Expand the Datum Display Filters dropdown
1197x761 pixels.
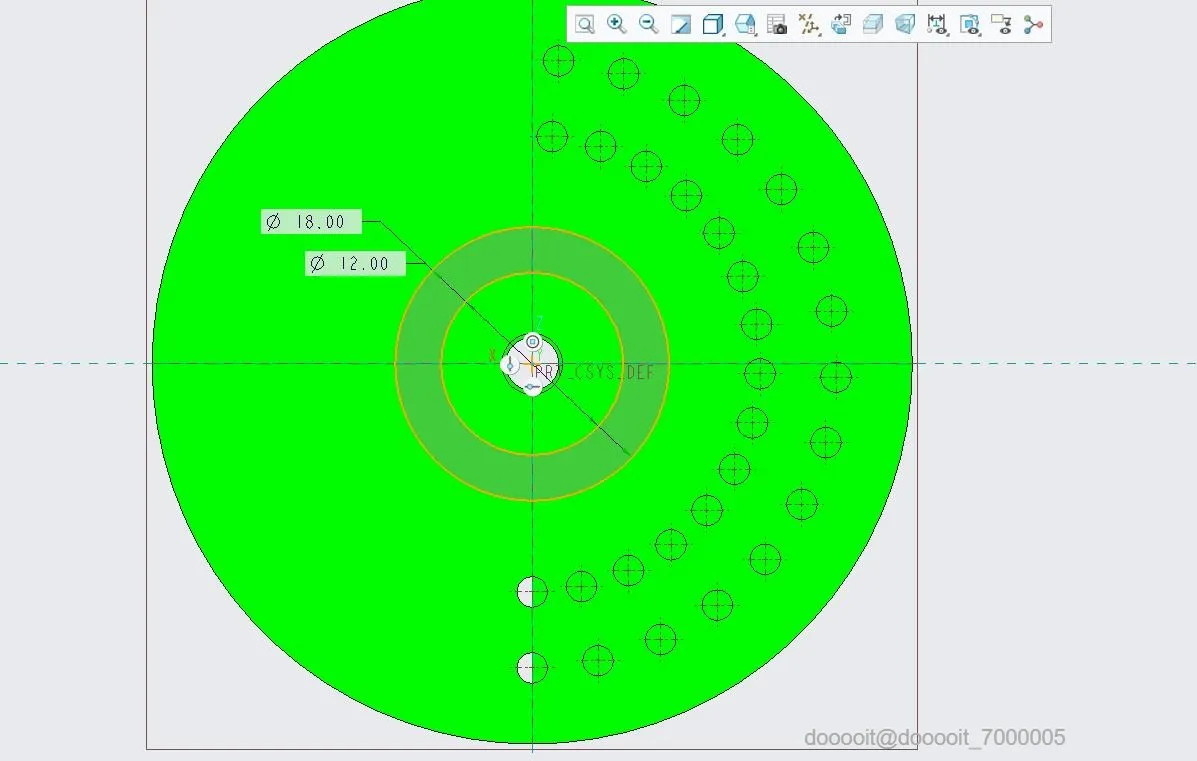point(809,24)
